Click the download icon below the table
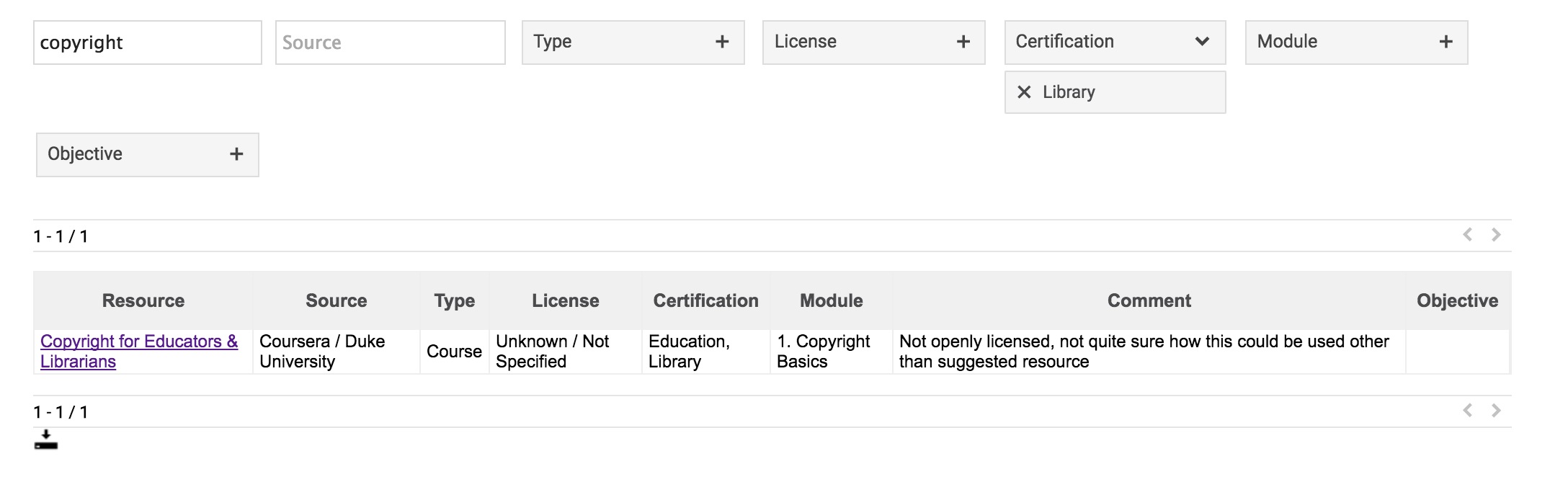This screenshot has width=1568, height=500. tap(45, 440)
